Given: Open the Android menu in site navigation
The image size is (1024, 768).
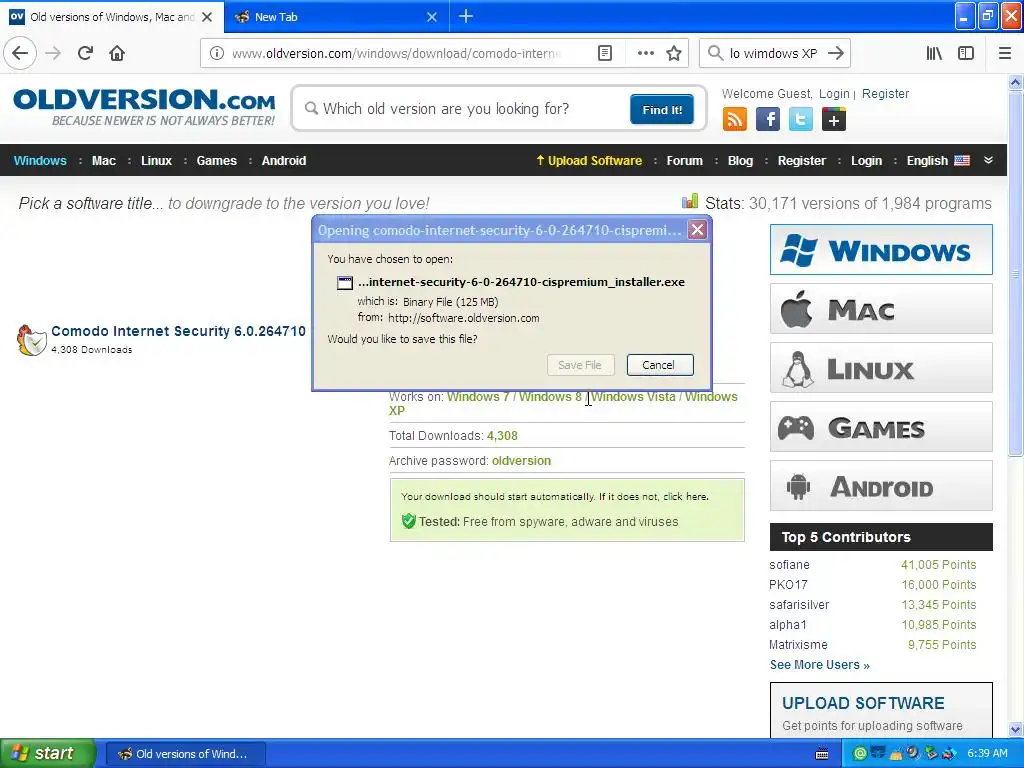Looking at the screenshot, I should 283,161.
